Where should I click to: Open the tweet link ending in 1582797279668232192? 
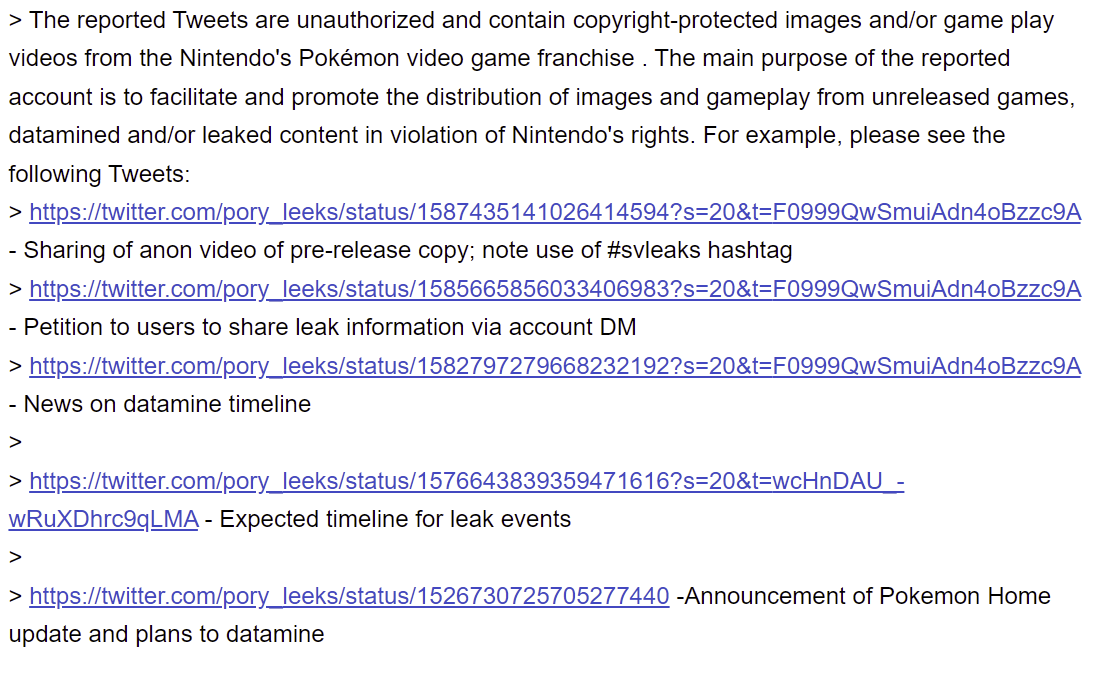(x=555, y=366)
